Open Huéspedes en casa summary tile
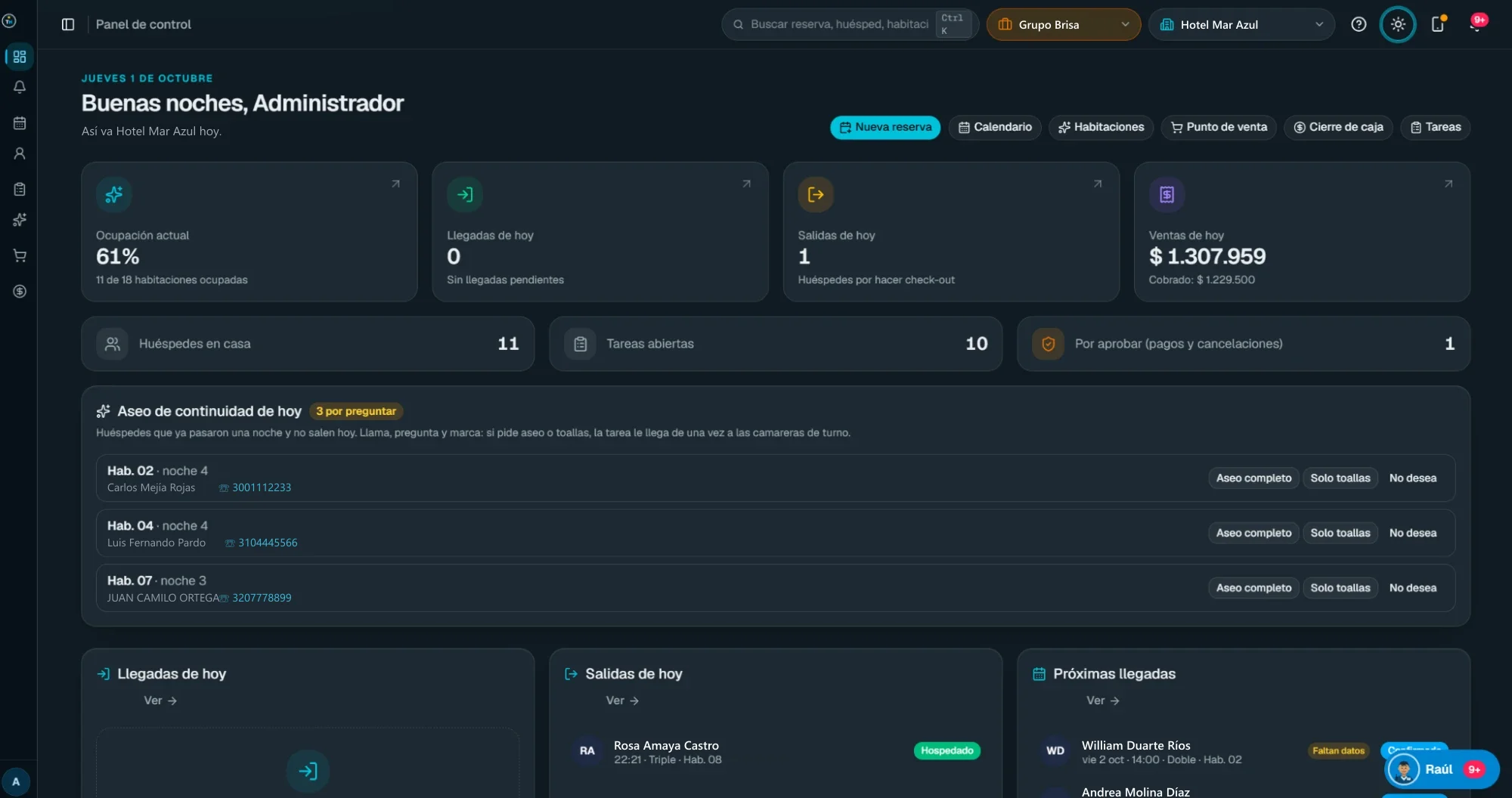Image resolution: width=1512 pixels, height=798 pixels. (308, 344)
